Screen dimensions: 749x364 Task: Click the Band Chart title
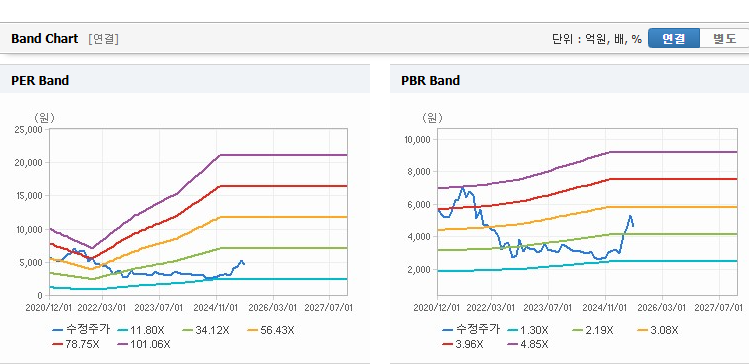pyautogui.click(x=44, y=39)
